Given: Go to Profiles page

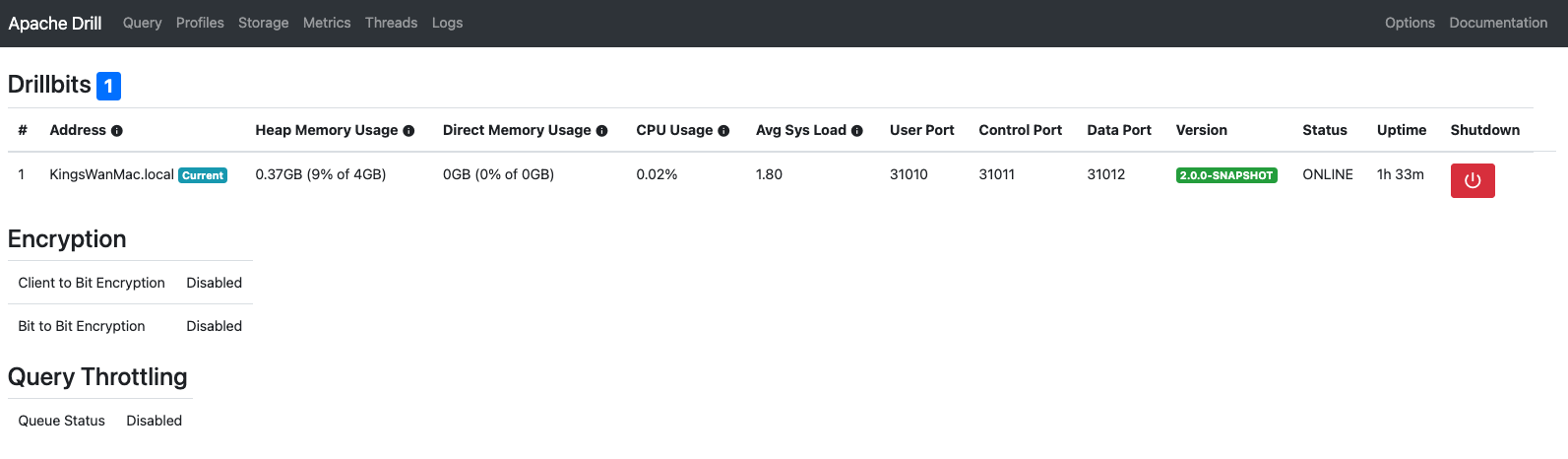Looking at the screenshot, I should click(x=200, y=23).
